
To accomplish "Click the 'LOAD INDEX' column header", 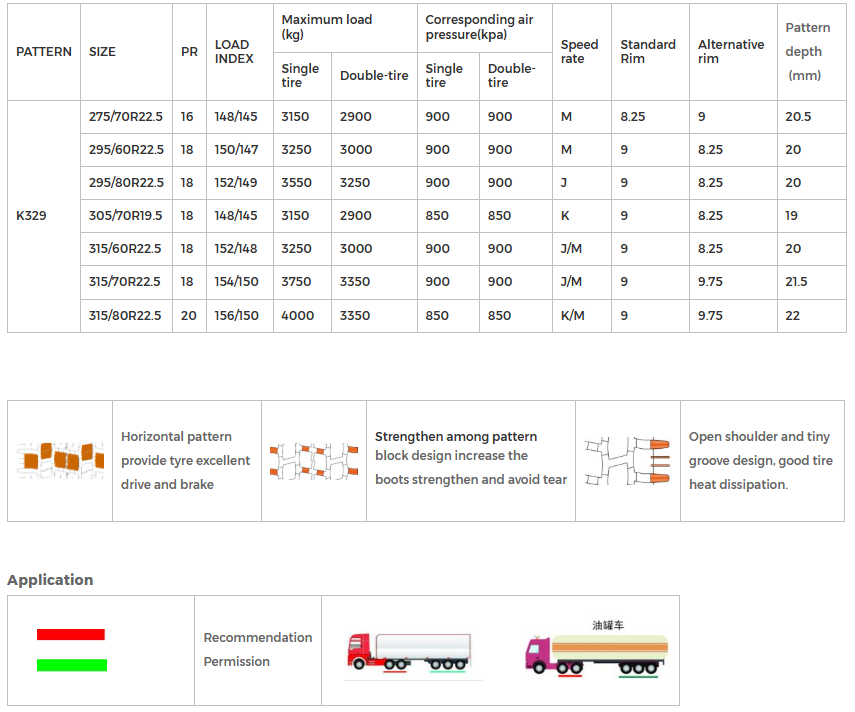I will coord(234,52).
